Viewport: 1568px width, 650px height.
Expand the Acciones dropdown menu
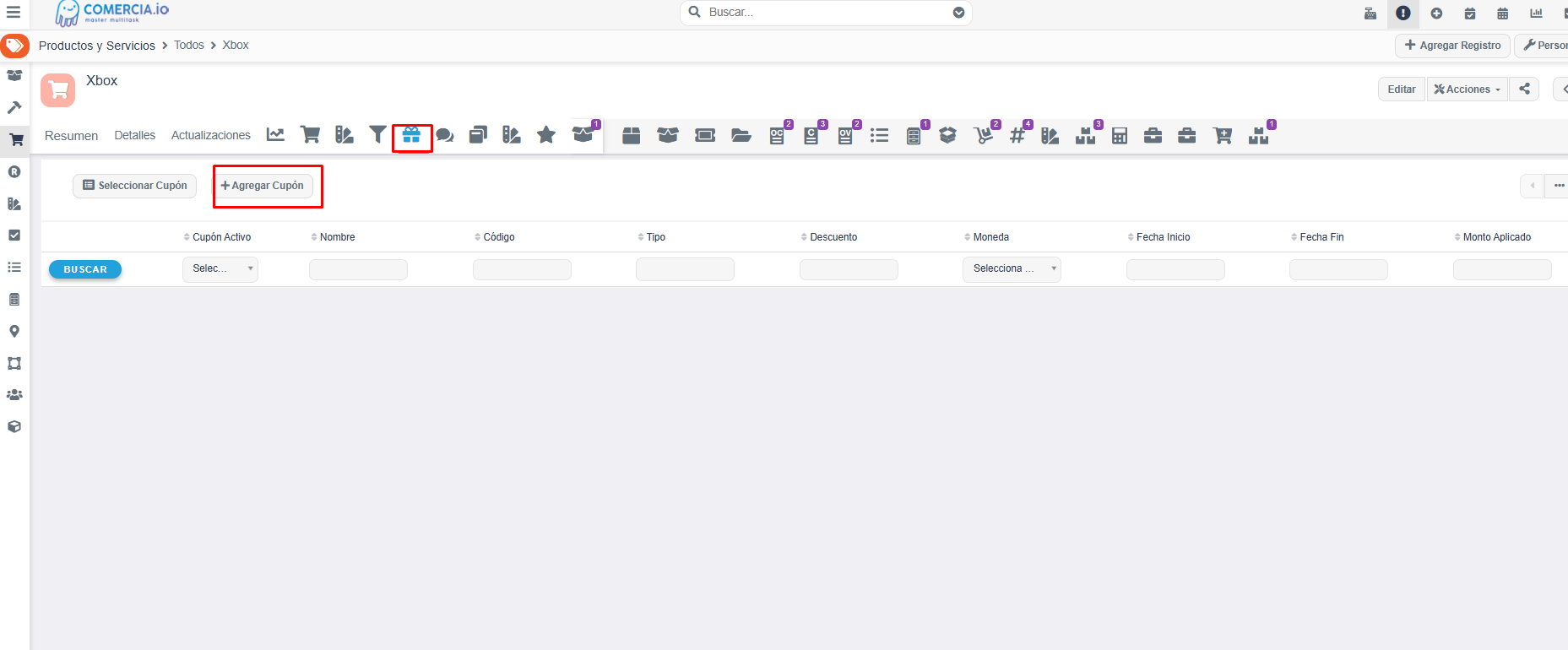[1467, 89]
